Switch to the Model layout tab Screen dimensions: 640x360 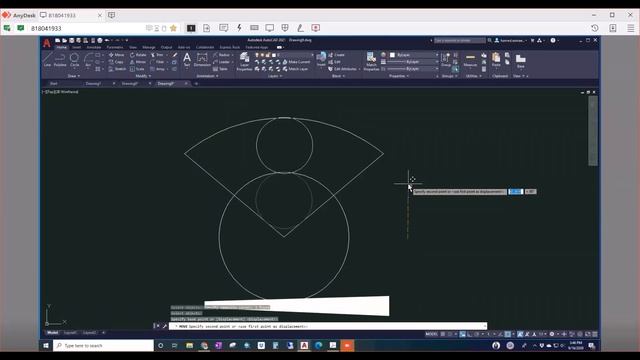[x=52, y=333]
